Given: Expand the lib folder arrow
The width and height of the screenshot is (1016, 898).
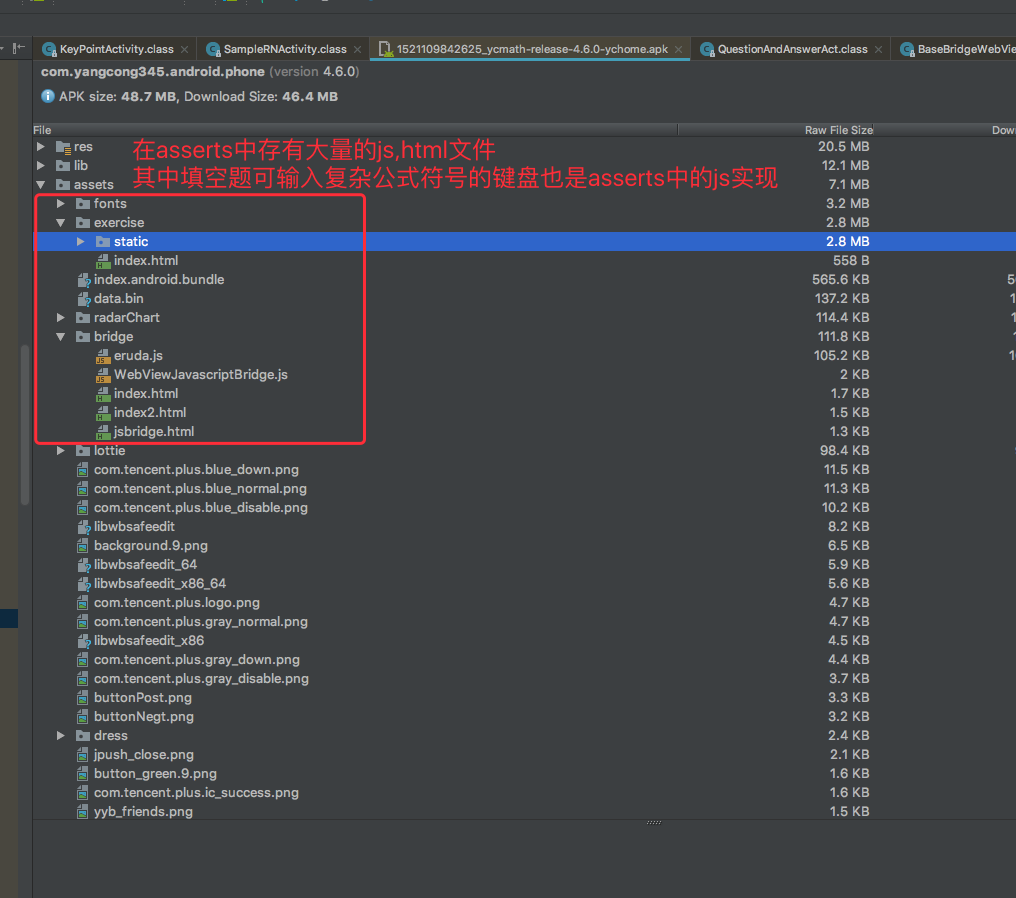Looking at the screenshot, I should point(41,165).
